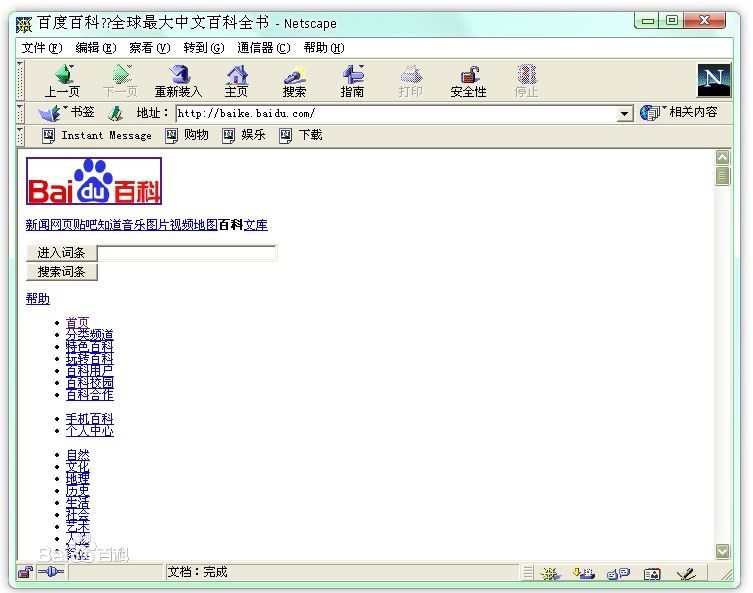753x593 pixels.
Task: Open the 手机百科 link
Action: click(x=90, y=419)
